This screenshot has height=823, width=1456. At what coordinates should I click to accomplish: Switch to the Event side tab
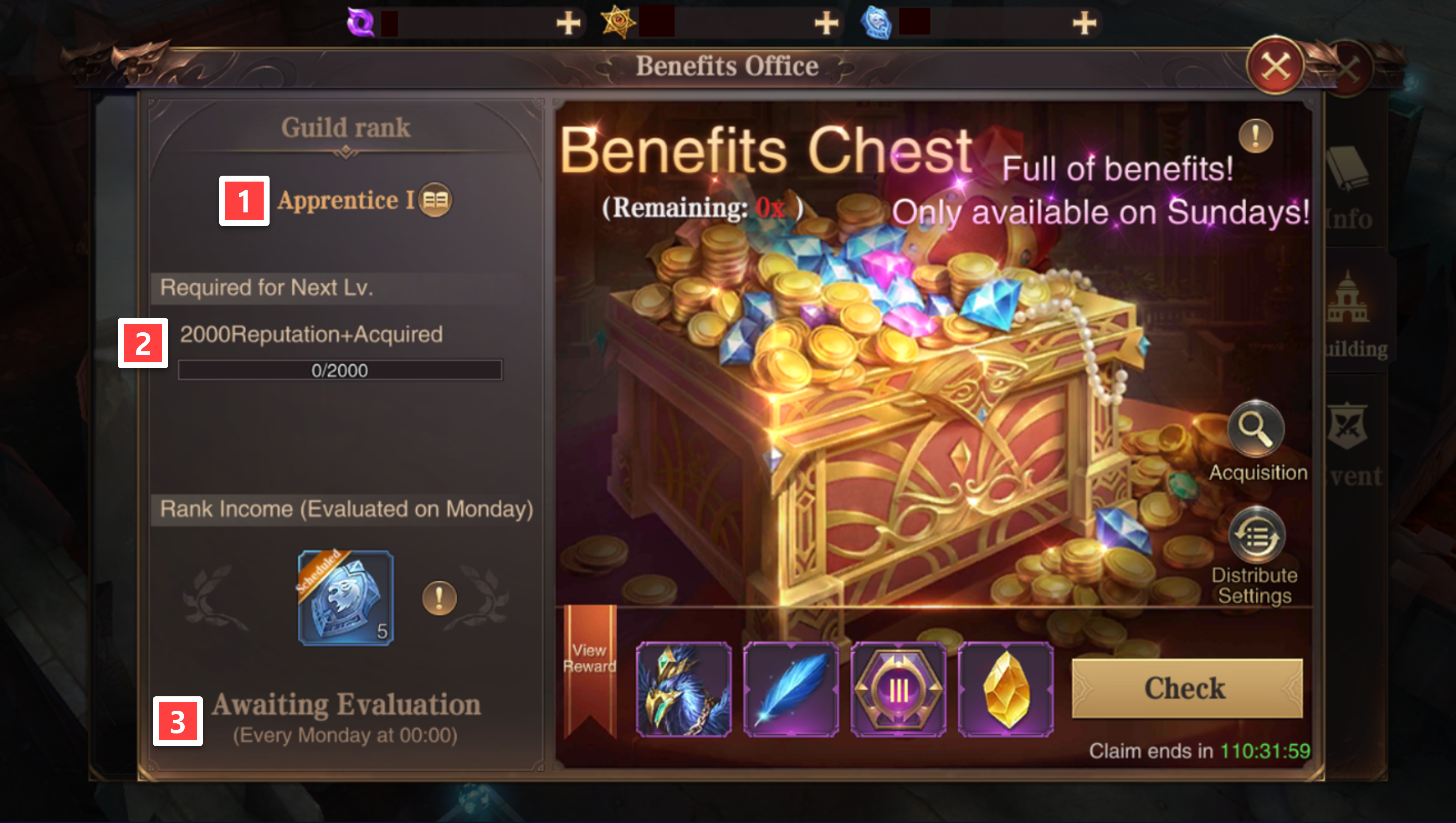coord(1354,444)
